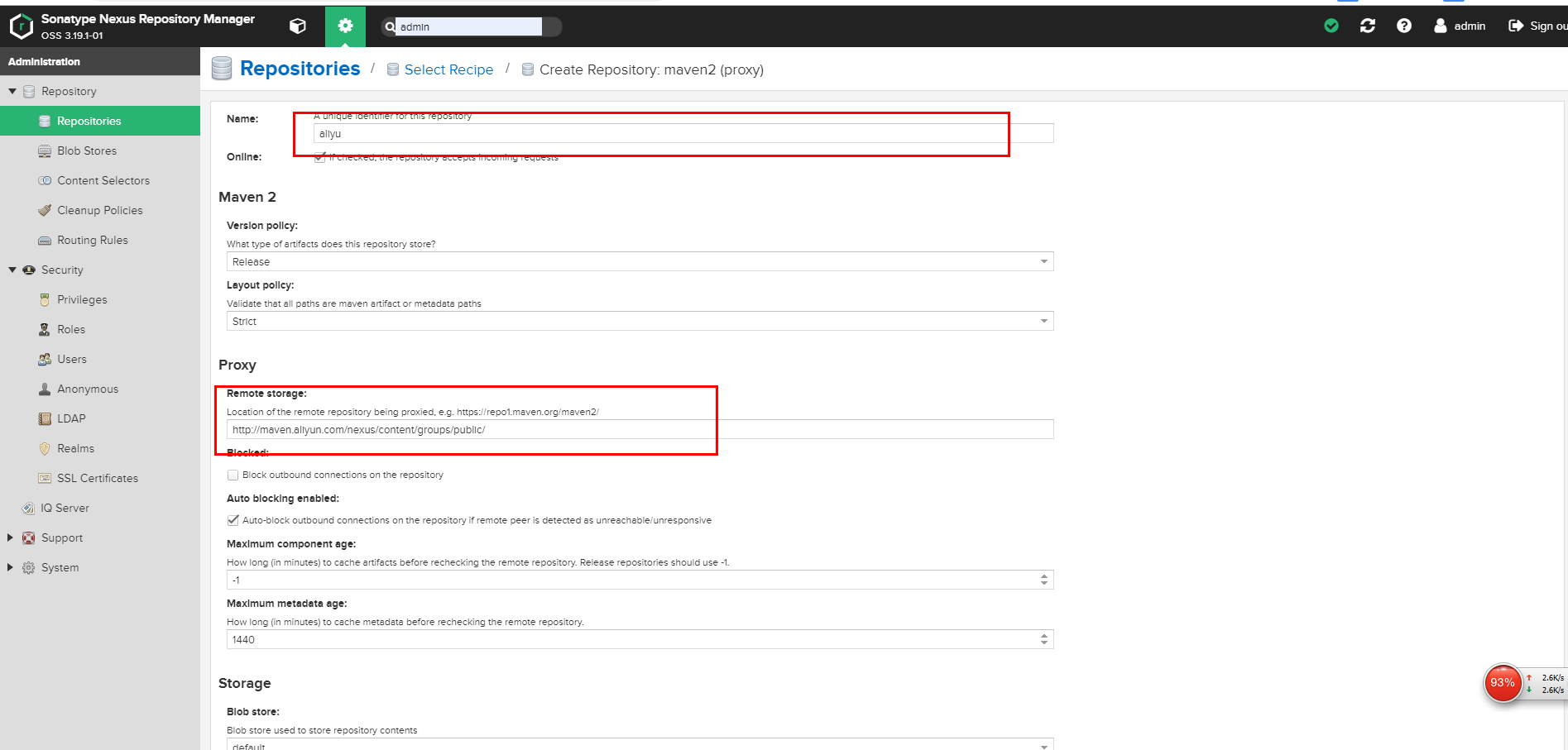Click the Routing Rules icon
The image size is (1568, 750).
45,240
